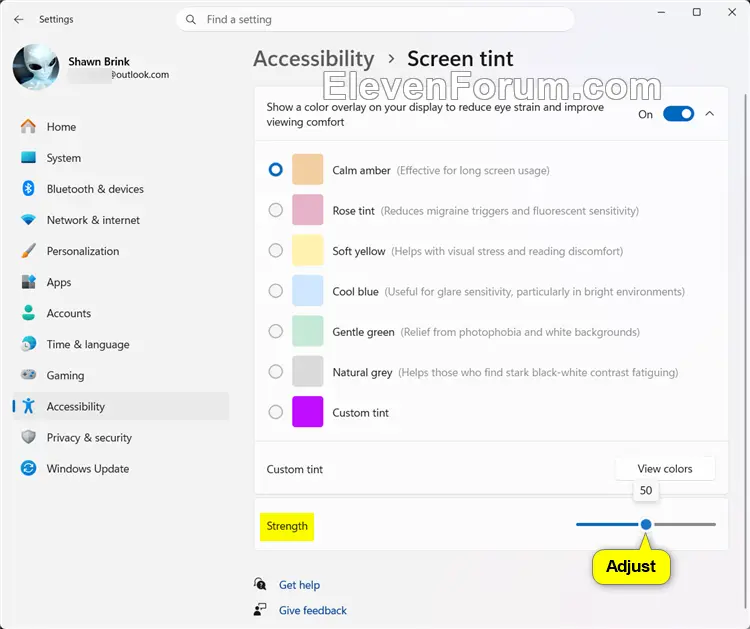Click the Gaming controller icon

(28, 375)
